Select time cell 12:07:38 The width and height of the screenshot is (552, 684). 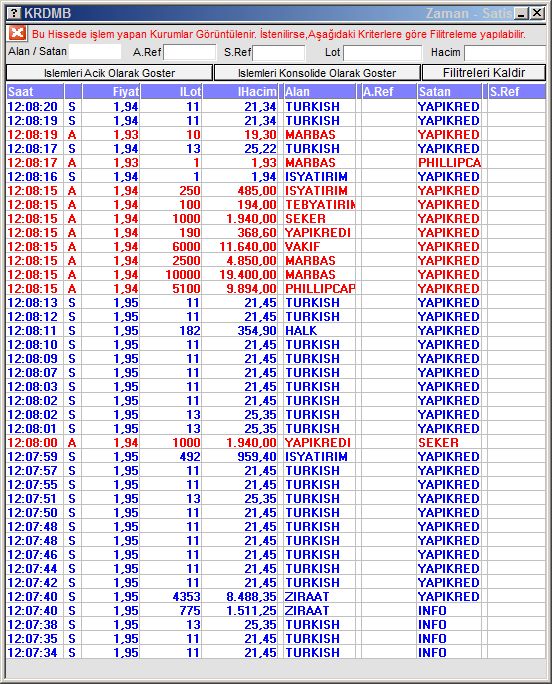pyautogui.click(x=33, y=625)
